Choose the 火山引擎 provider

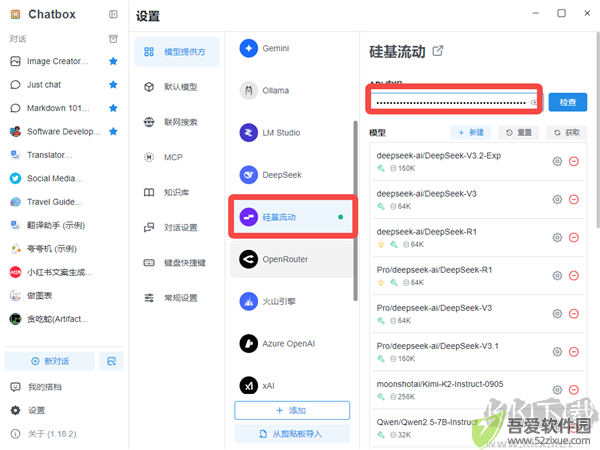291,302
